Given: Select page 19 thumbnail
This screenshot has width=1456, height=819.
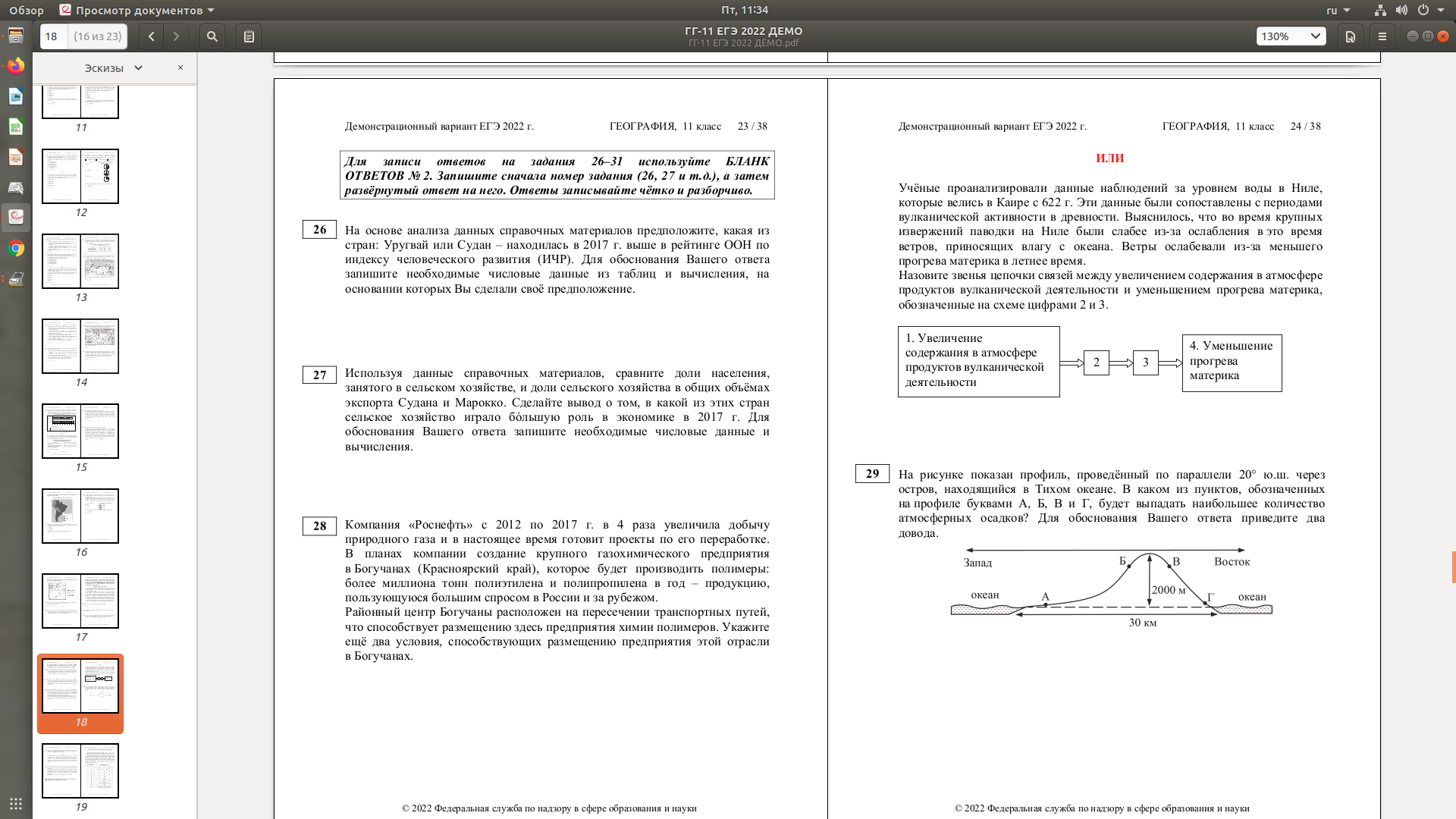Looking at the screenshot, I should point(80,771).
